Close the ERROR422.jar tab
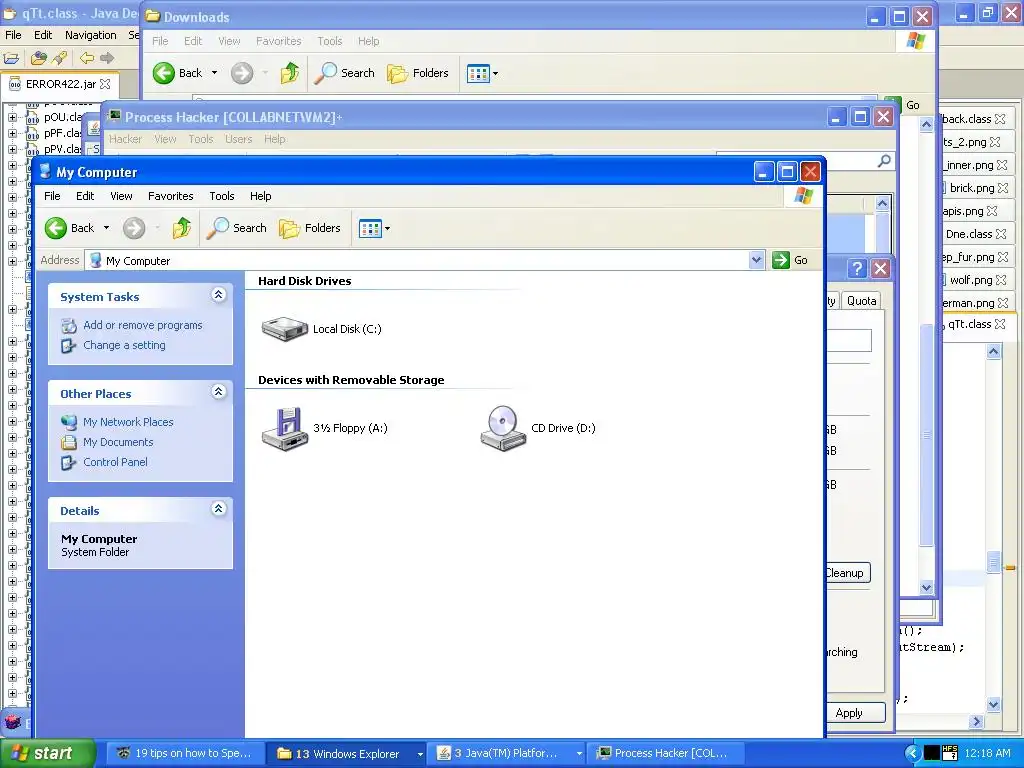Image resolution: width=1024 pixels, height=768 pixels. click(105, 84)
